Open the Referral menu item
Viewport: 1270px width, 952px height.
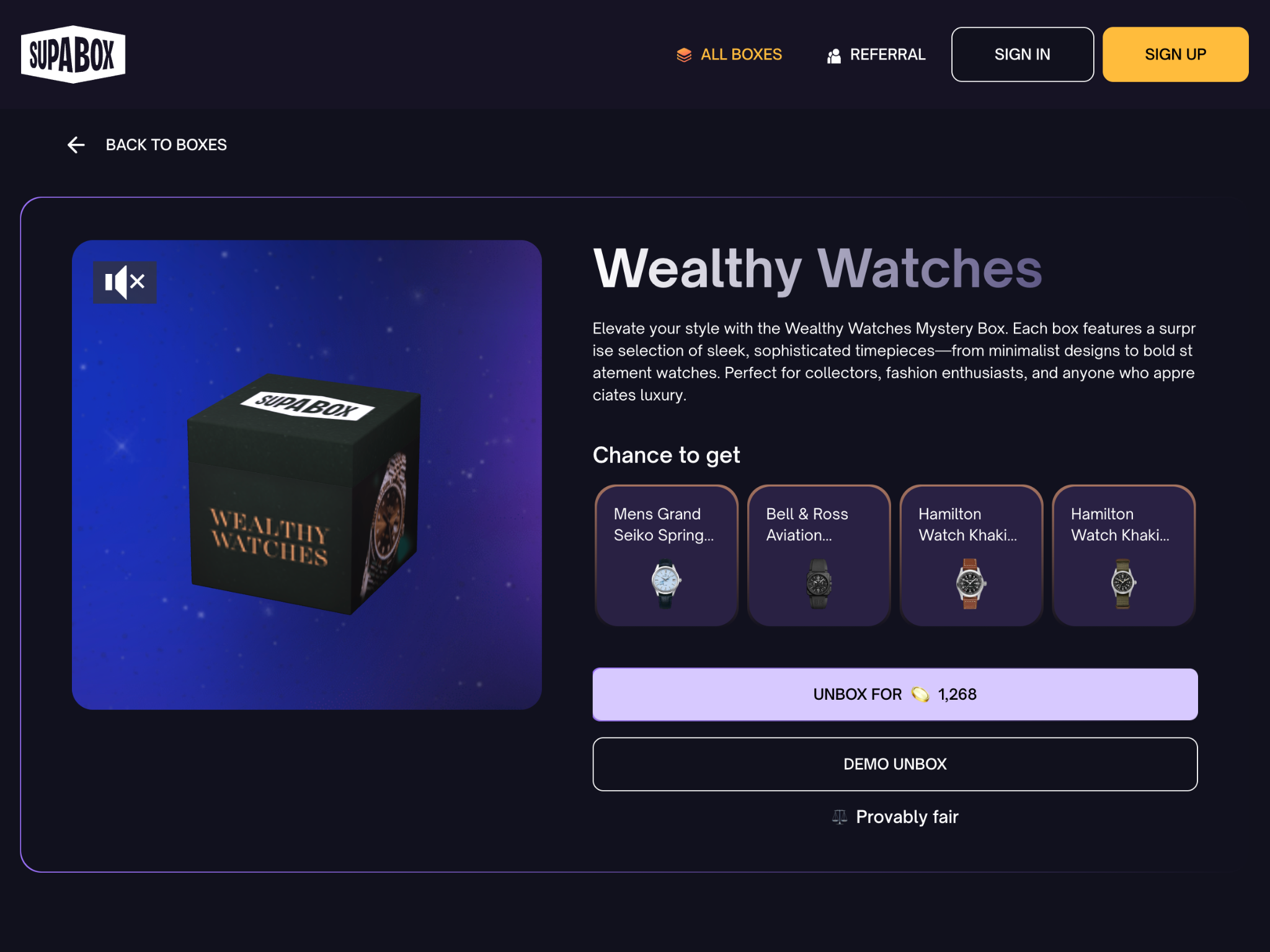pos(876,55)
